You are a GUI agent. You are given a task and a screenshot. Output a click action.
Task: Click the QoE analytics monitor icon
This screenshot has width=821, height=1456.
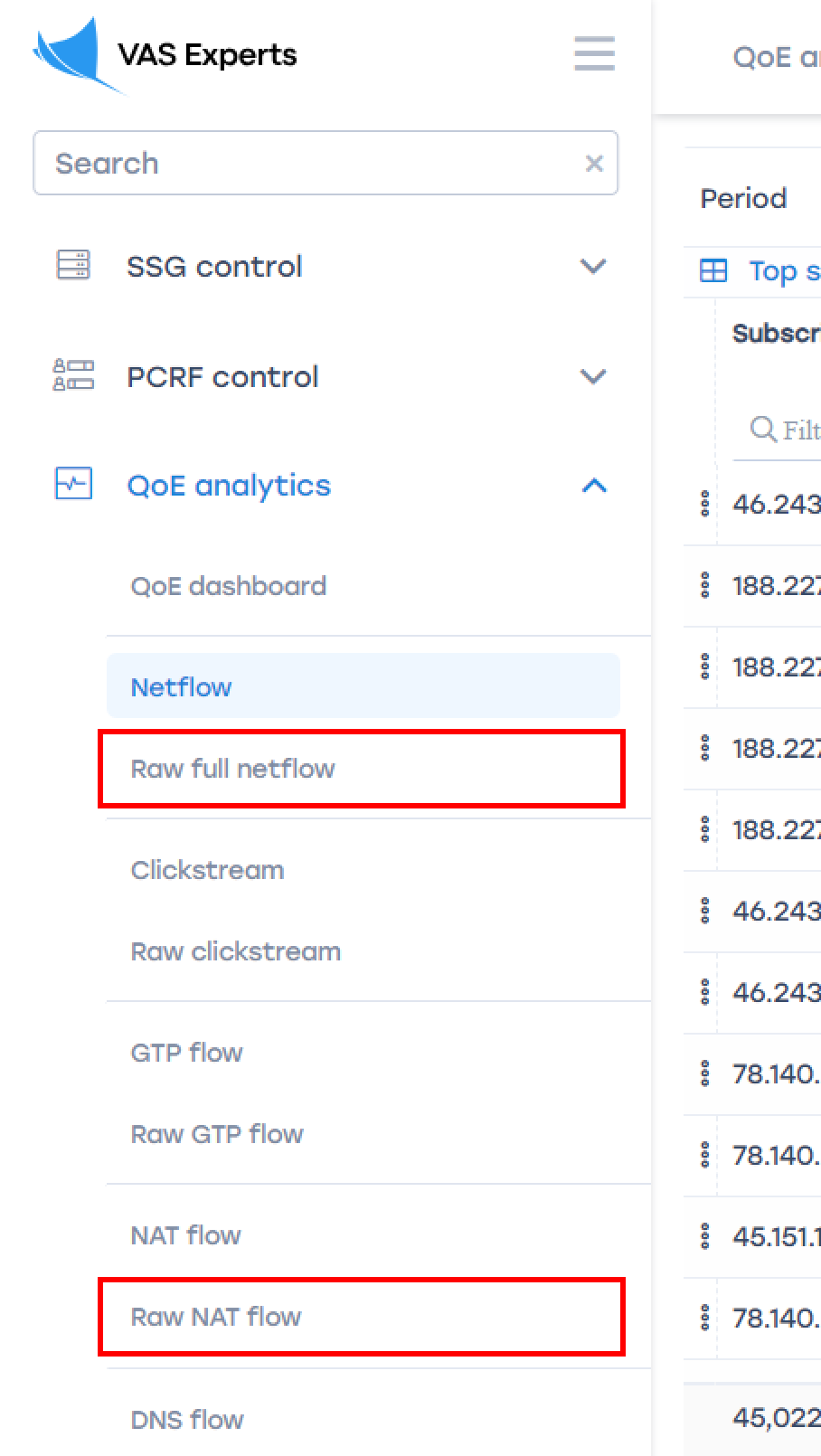pyautogui.click(x=73, y=485)
